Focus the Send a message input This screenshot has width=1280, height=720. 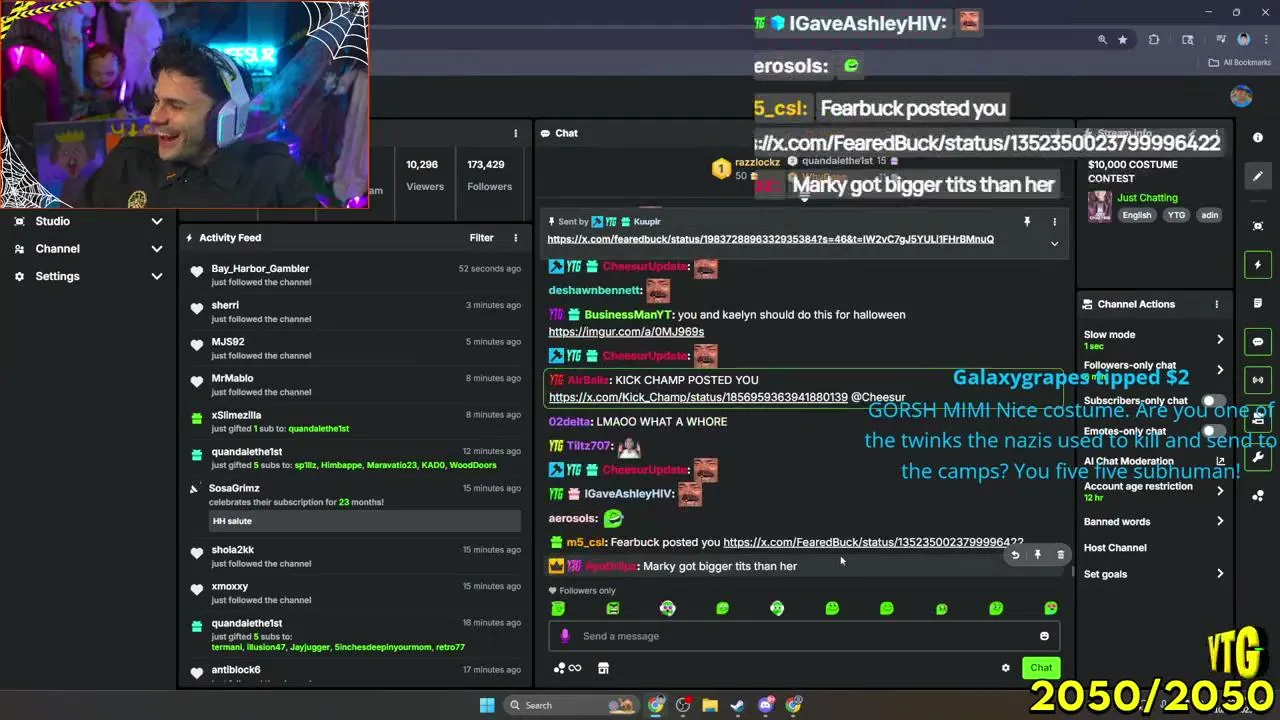[804, 636]
